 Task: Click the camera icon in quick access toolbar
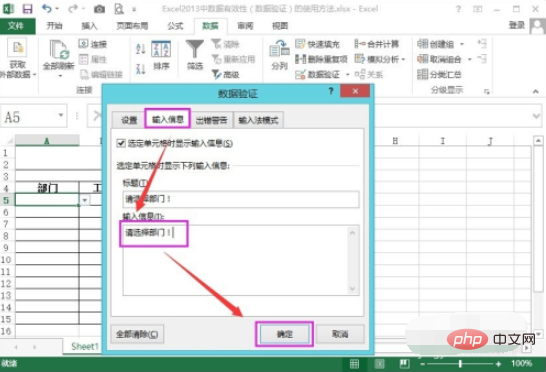click(100, 9)
